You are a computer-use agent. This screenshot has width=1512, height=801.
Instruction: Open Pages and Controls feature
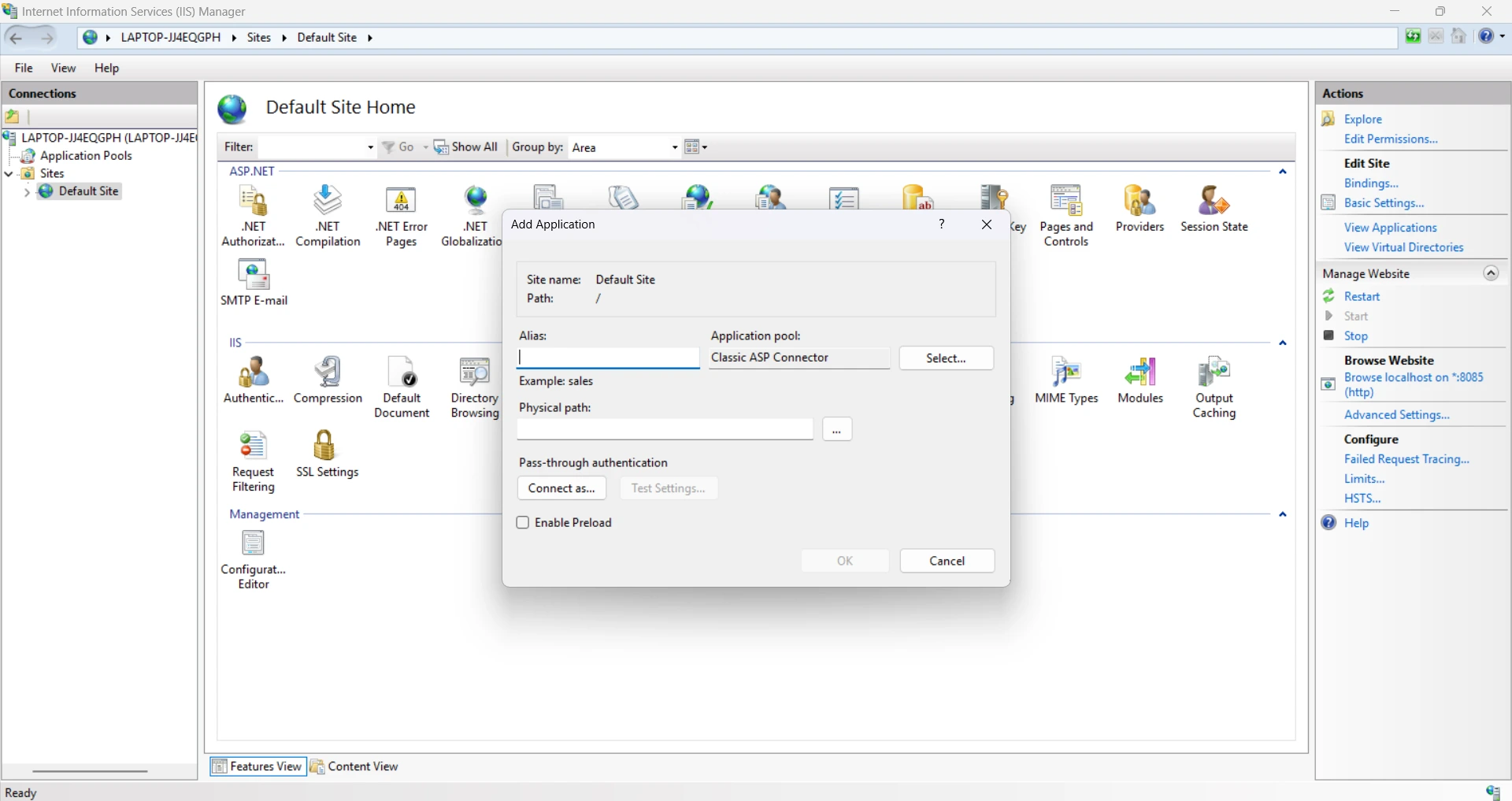[1066, 216]
